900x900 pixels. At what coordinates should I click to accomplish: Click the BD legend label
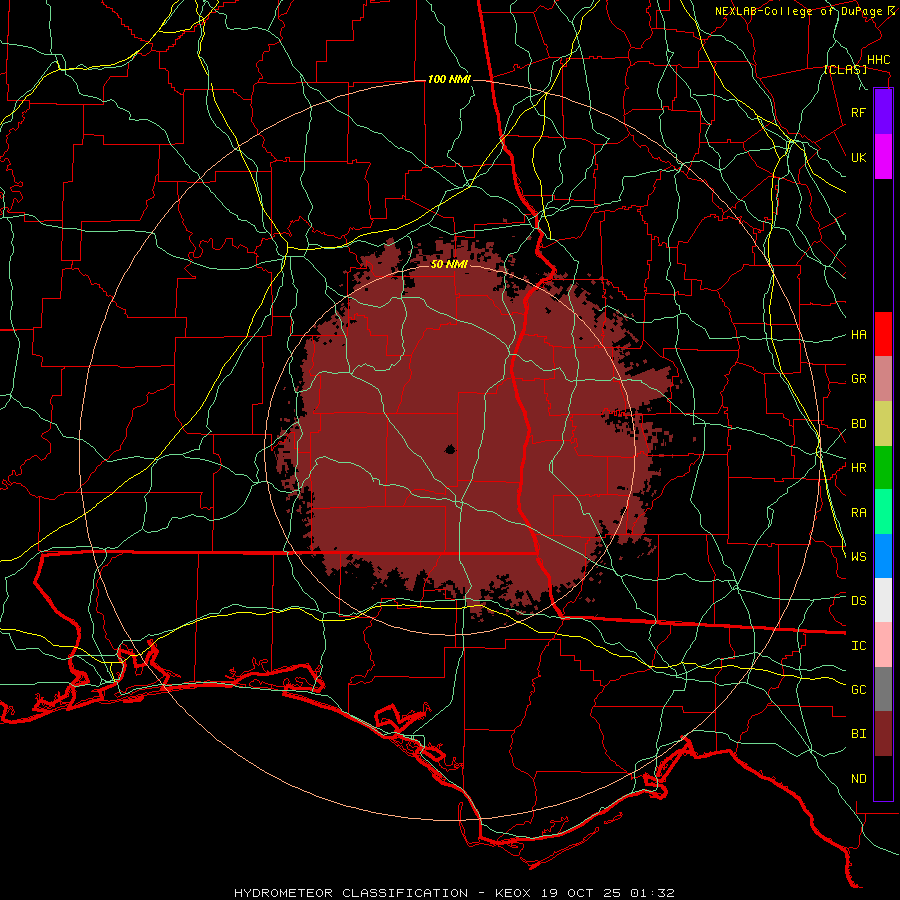point(858,424)
